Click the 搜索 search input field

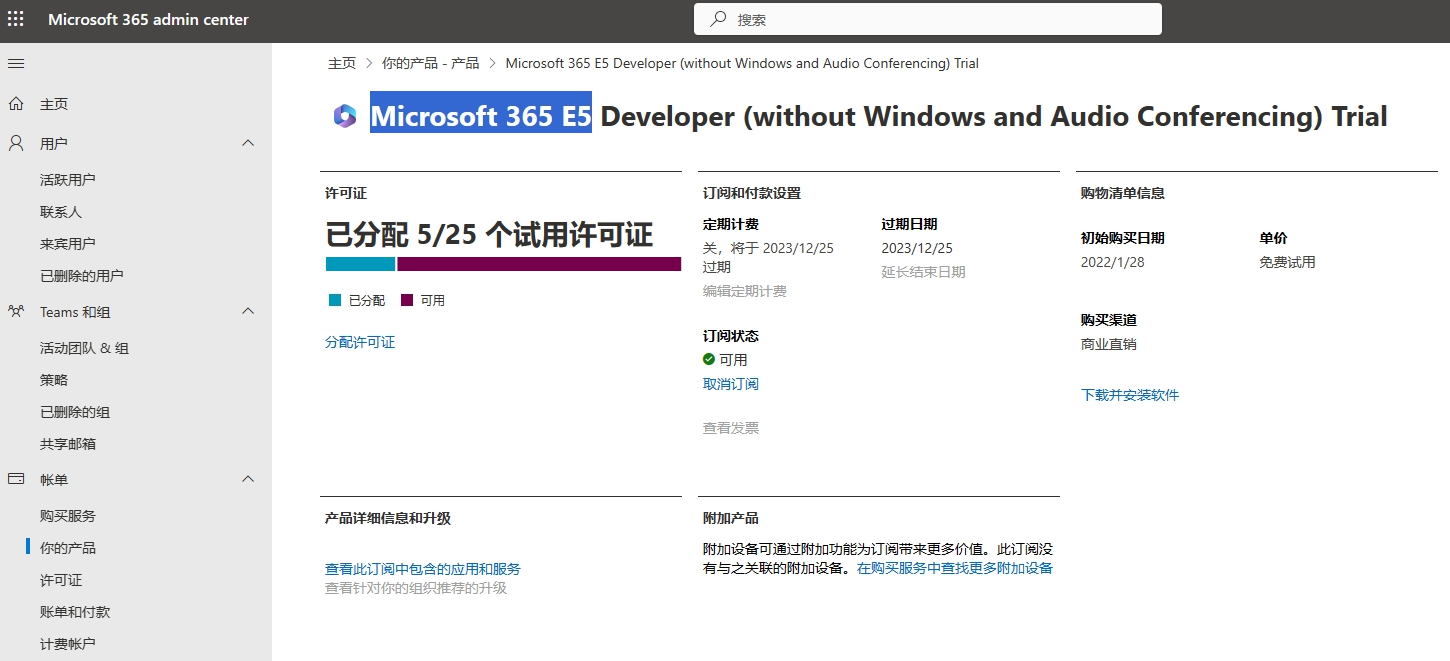pos(928,19)
